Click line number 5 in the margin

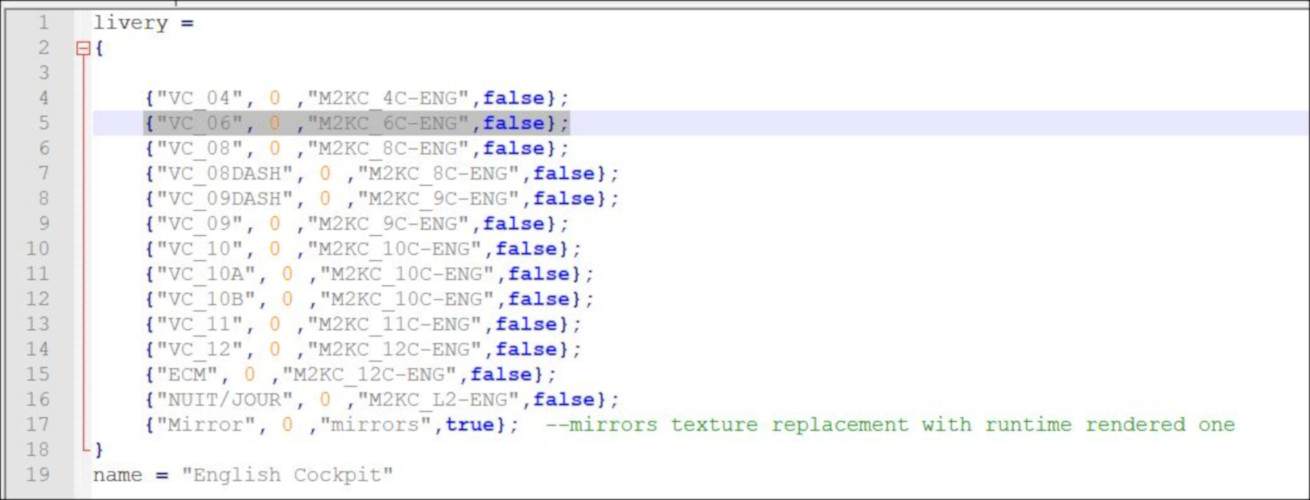pos(43,123)
